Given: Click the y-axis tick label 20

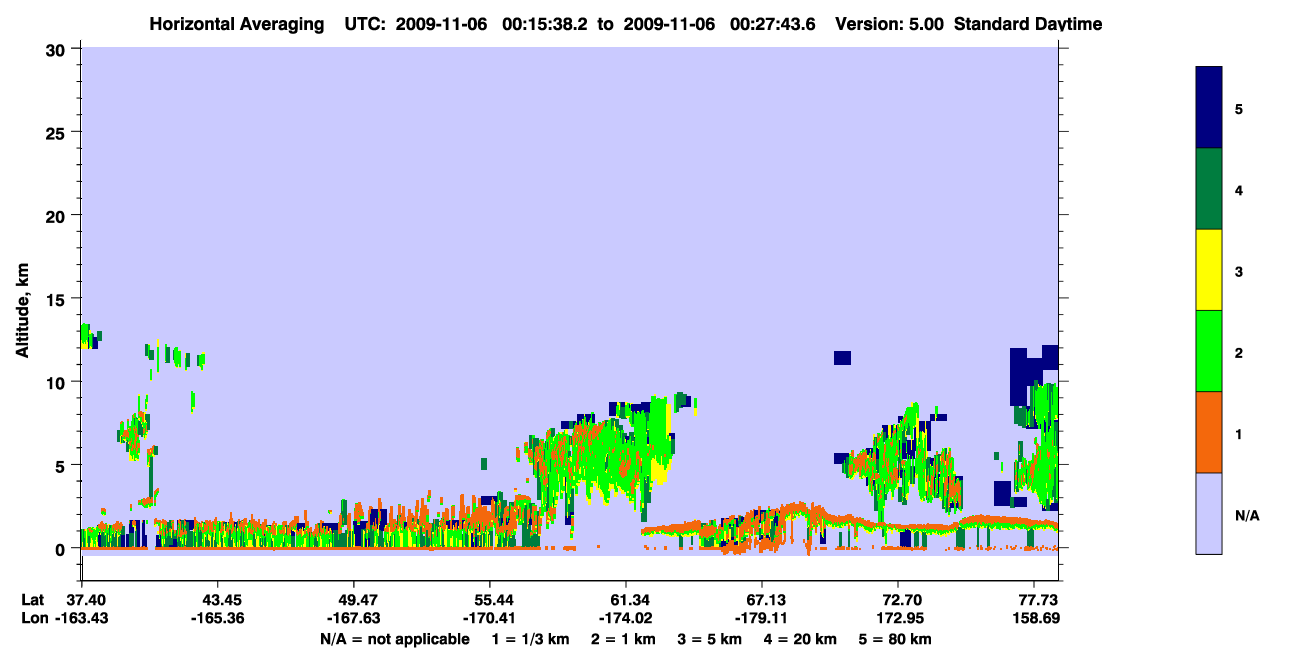Looking at the screenshot, I should [x=58, y=216].
